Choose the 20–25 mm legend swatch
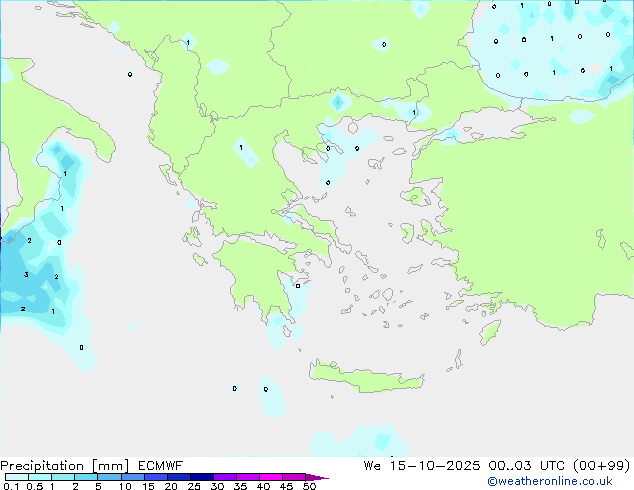The image size is (634, 490). (x=178, y=477)
